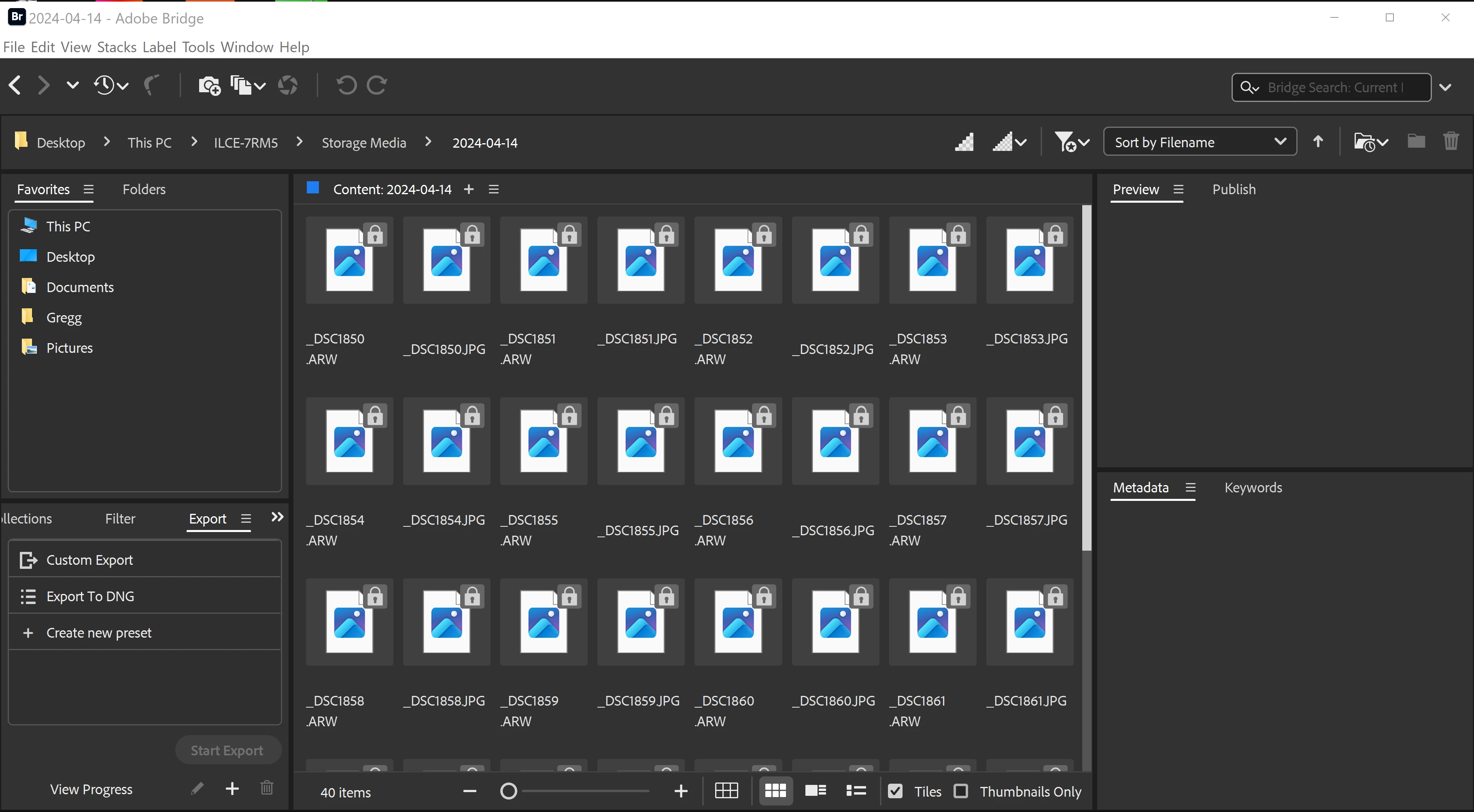Click the Get Photos from Camera icon
Image resolution: width=1474 pixels, height=812 pixels.
(209, 86)
